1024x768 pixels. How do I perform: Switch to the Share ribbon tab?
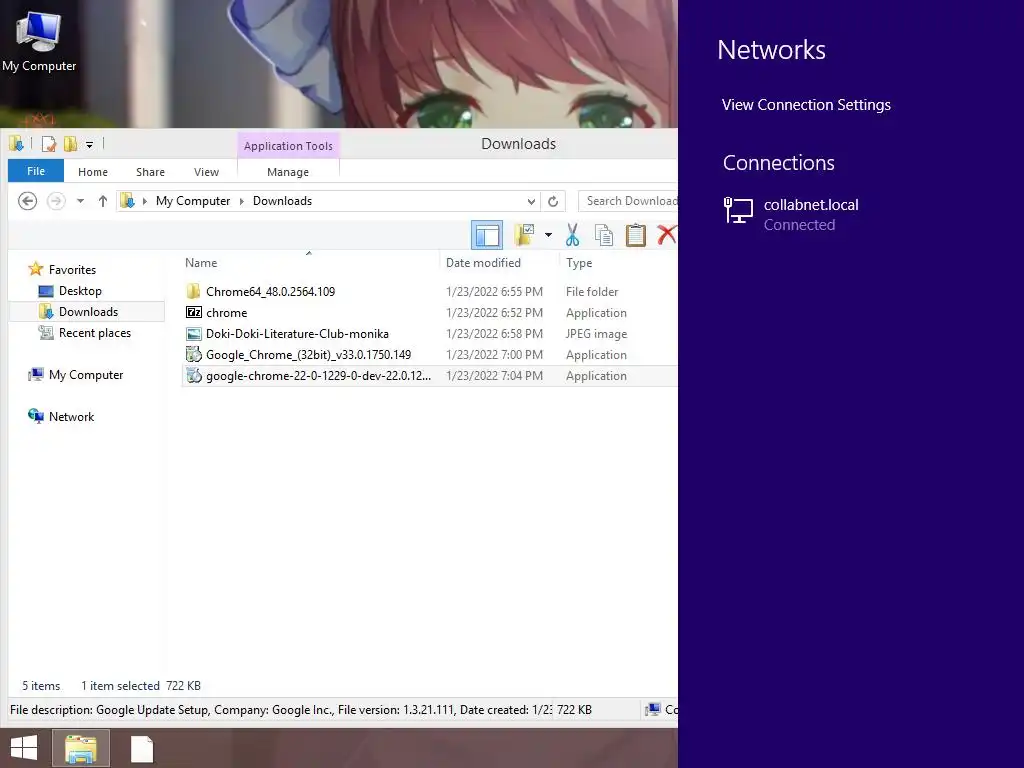point(150,172)
